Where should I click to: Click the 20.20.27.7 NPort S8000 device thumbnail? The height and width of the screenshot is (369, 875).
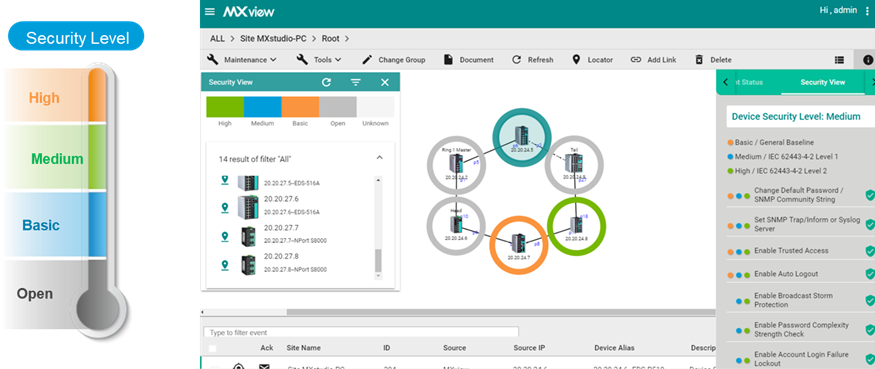pyautogui.click(x=248, y=237)
